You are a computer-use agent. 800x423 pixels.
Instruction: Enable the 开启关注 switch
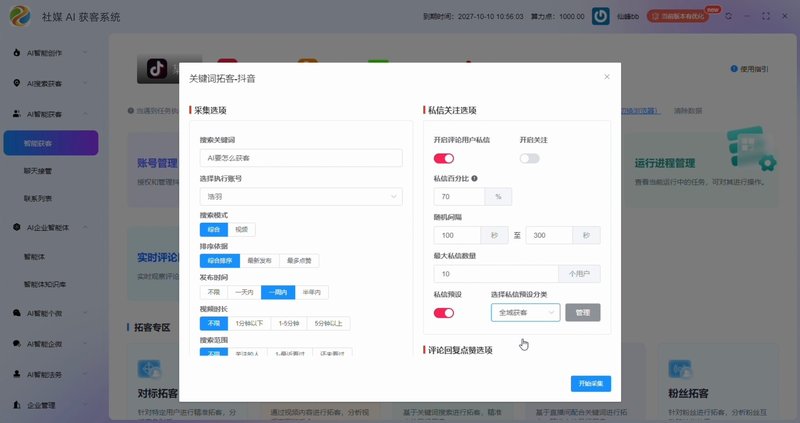tap(530, 158)
